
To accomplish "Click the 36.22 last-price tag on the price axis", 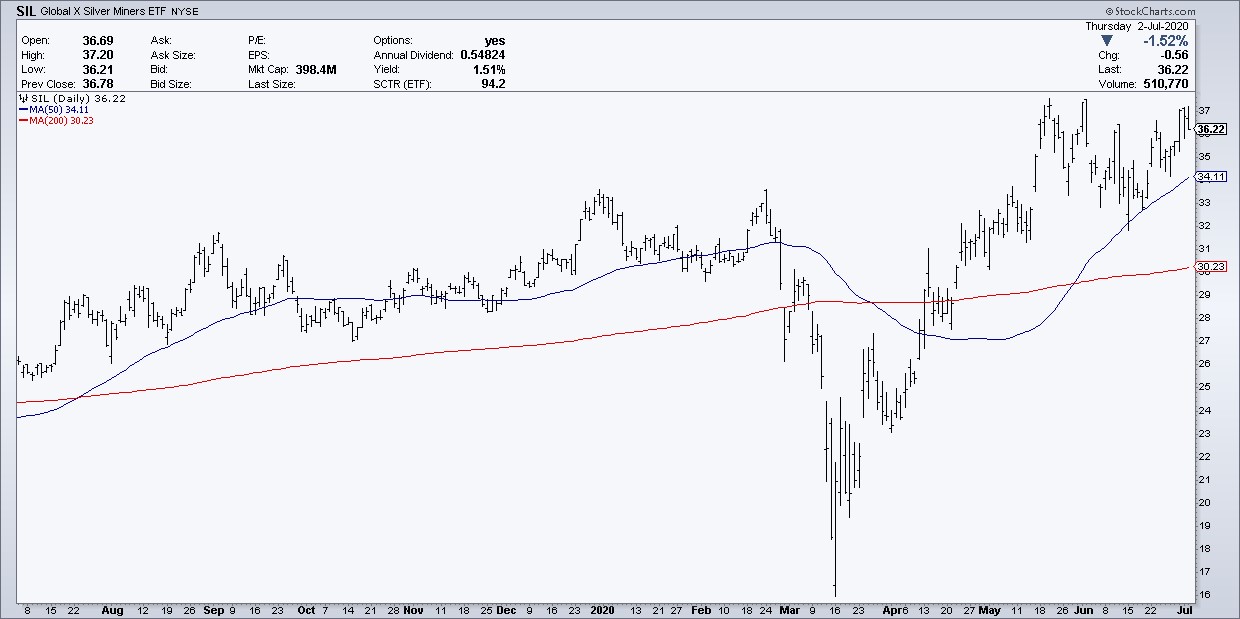I will pos(1211,129).
